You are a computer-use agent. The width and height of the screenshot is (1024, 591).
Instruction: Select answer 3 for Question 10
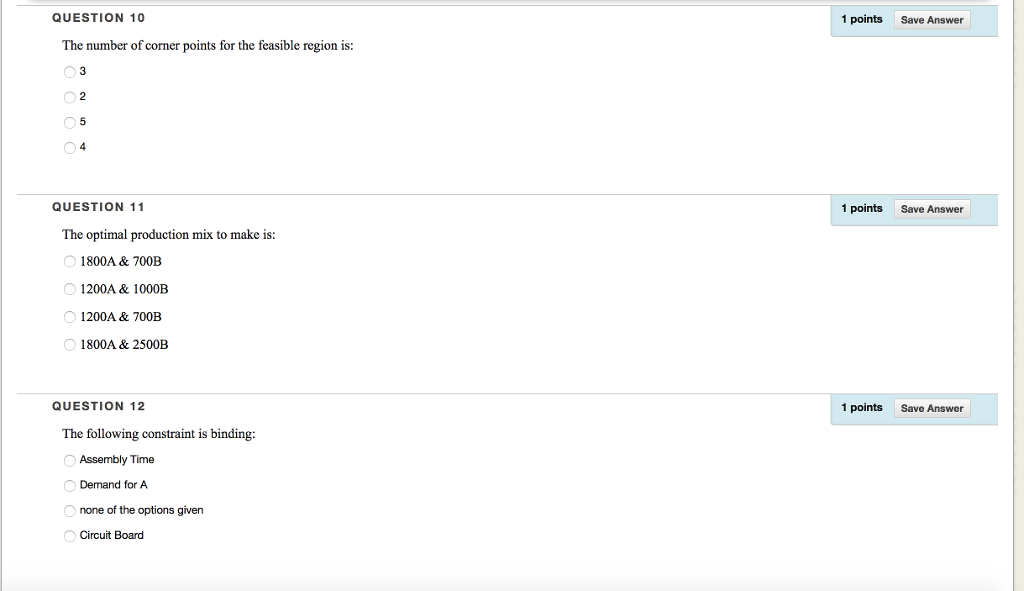(x=69, y=72)
